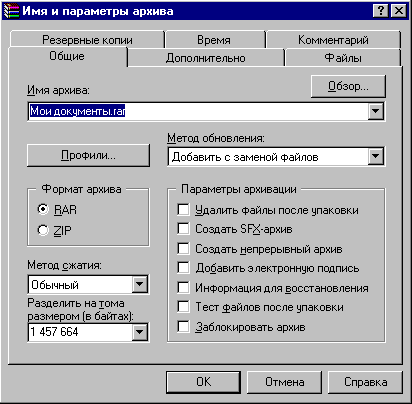
Task: Enable Добавить электронную подпись checkbox
Action: (183, 267)
